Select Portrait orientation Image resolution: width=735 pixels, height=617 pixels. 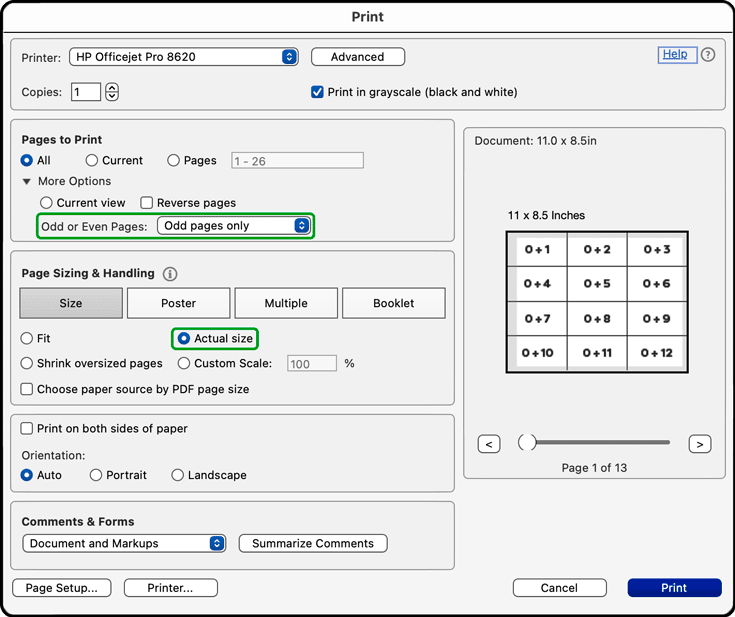[x=96, y=475]
